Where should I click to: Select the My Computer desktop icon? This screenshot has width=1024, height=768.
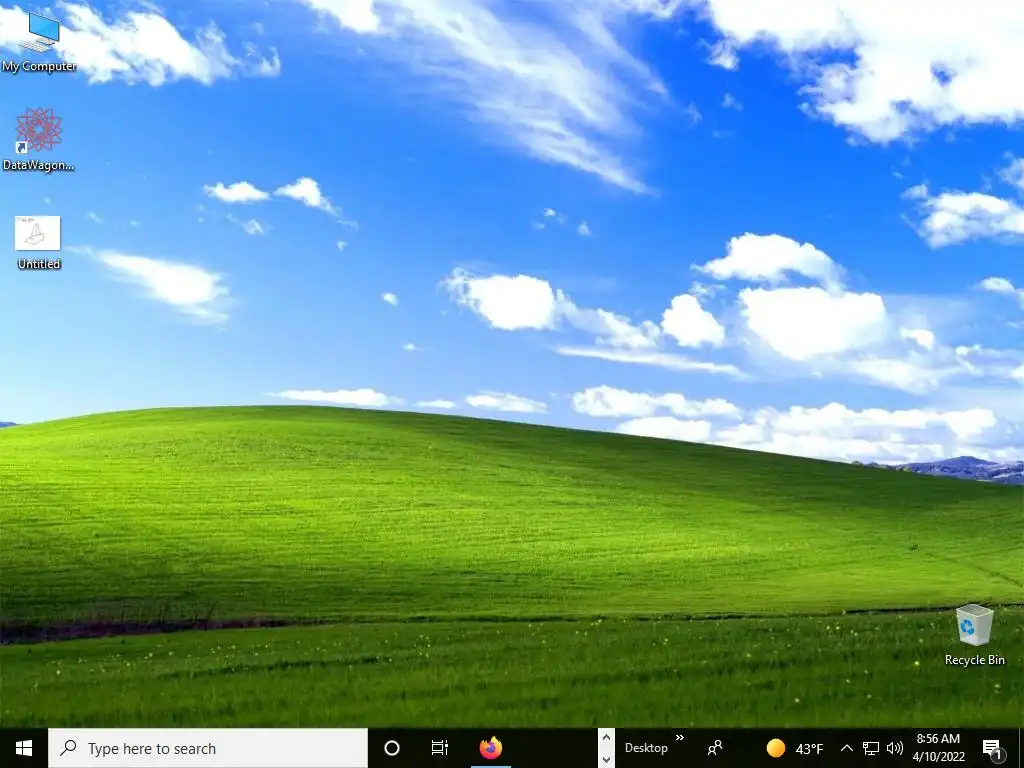pos(39,42)
